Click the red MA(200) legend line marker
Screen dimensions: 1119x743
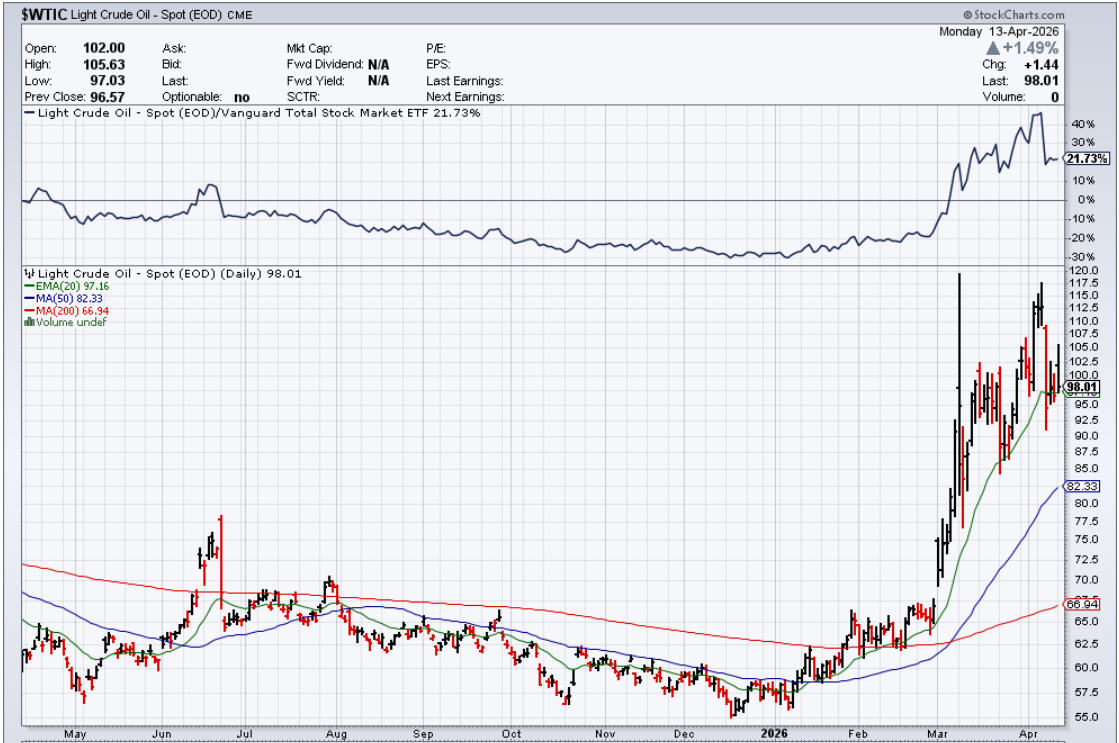click(x=28, y=309)
